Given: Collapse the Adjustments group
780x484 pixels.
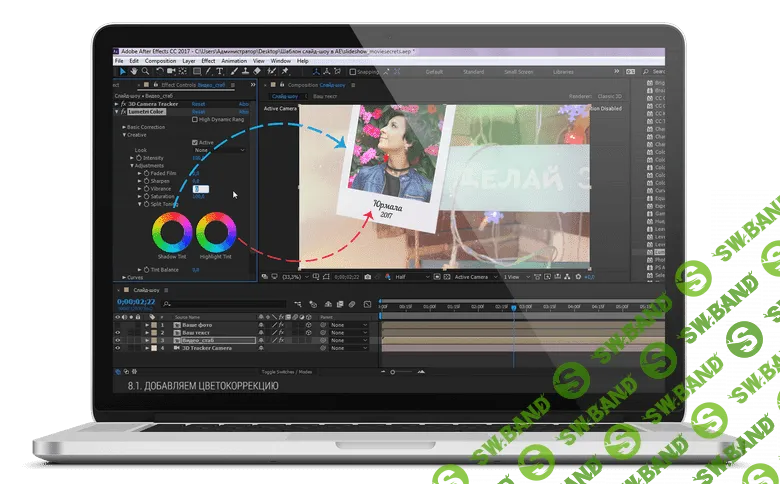Looking at the screenshot, I should tap(132, 166).
